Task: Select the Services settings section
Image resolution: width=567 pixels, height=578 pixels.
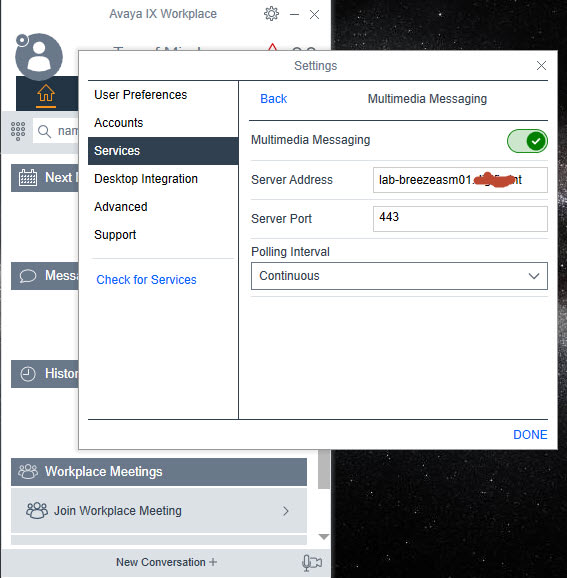Action: pos(163,151)
